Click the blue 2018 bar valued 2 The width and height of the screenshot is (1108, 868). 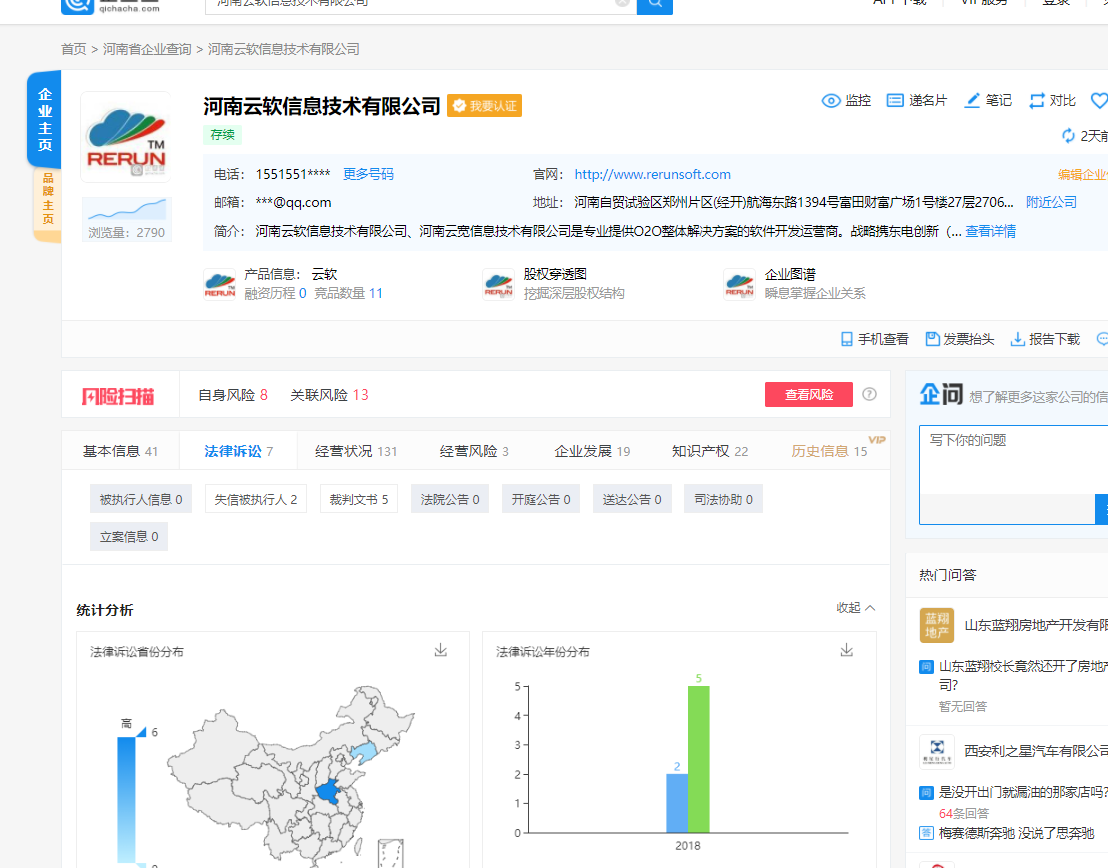[677, 804]
